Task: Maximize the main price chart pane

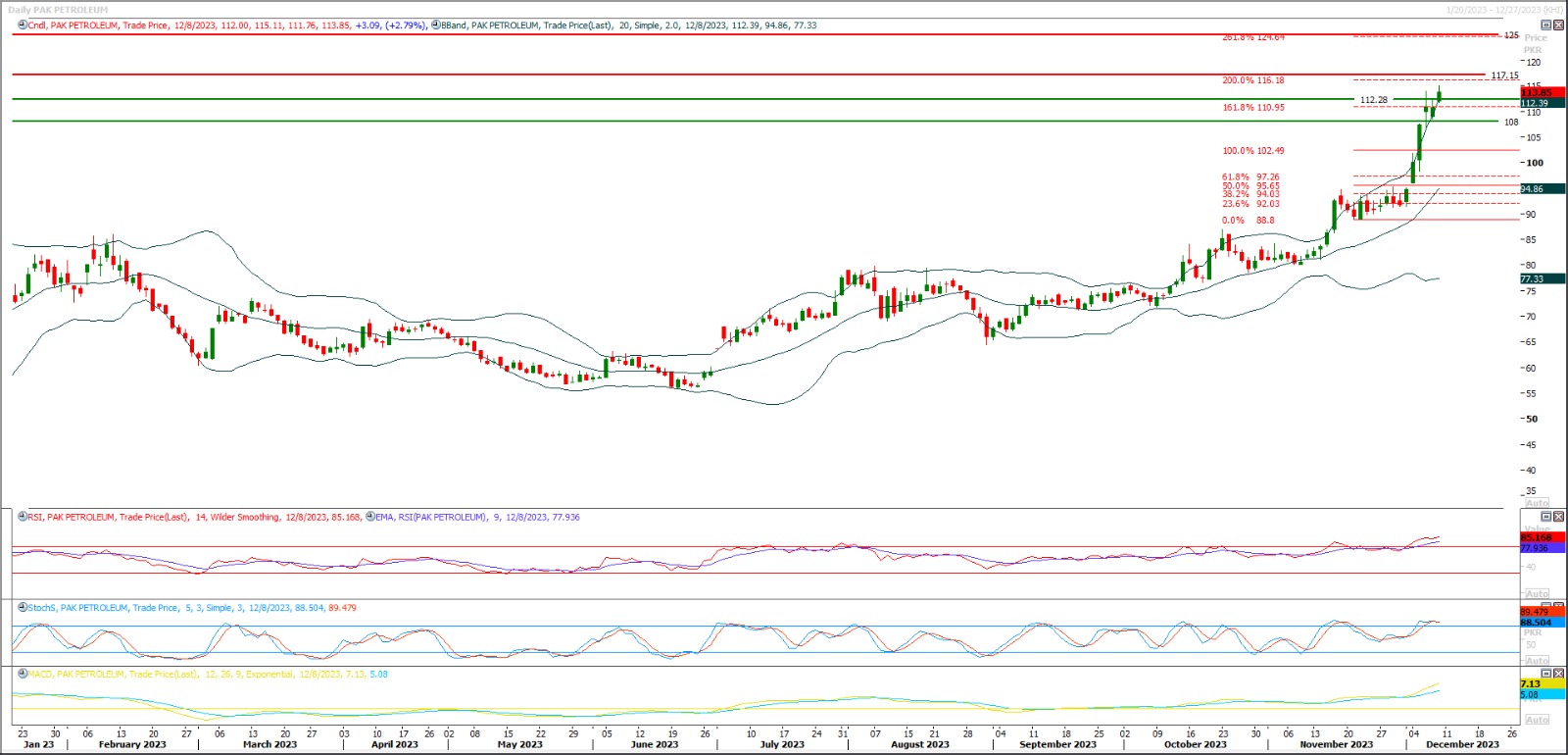Action: tap(1546, 25)
